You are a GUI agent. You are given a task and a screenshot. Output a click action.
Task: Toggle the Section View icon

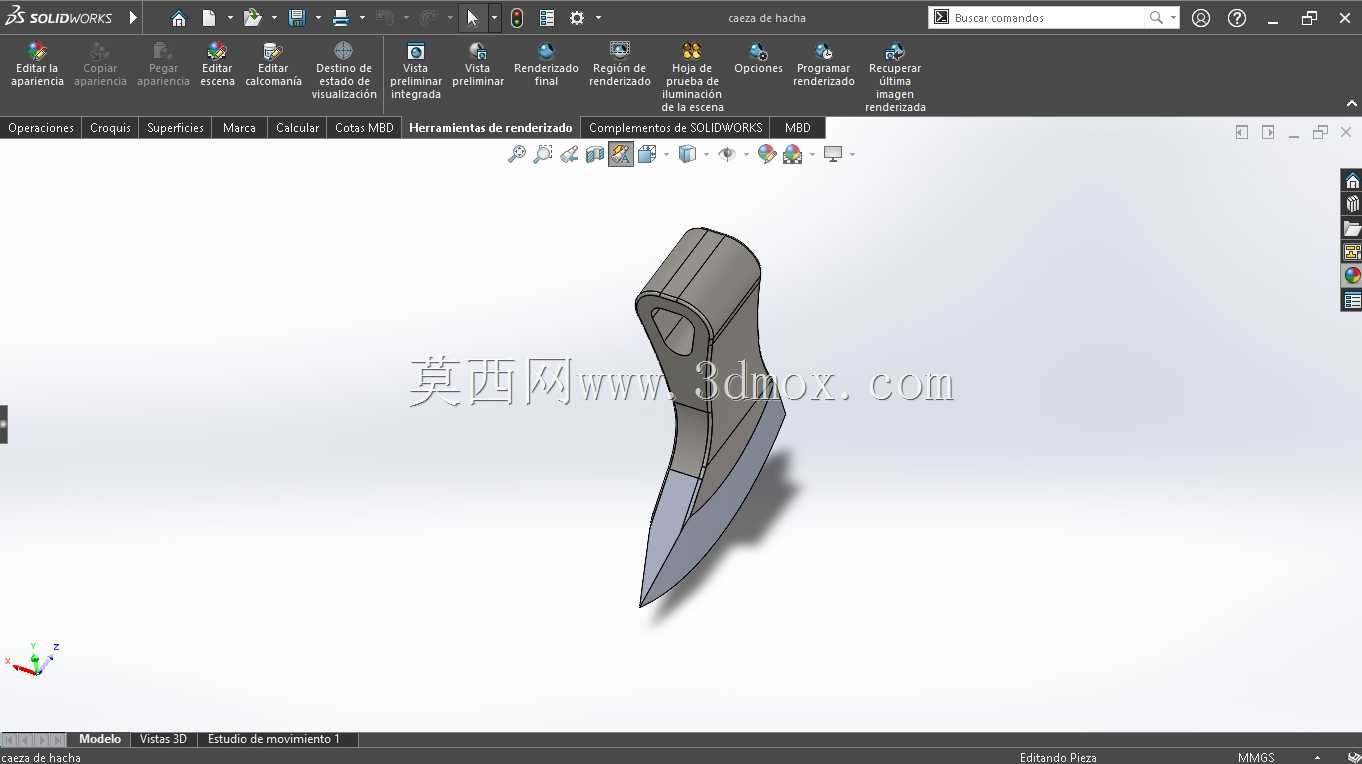595,154
